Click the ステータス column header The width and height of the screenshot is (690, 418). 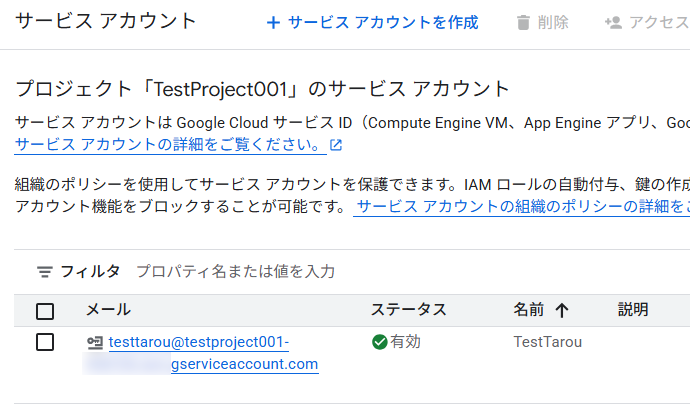point(408,310)
